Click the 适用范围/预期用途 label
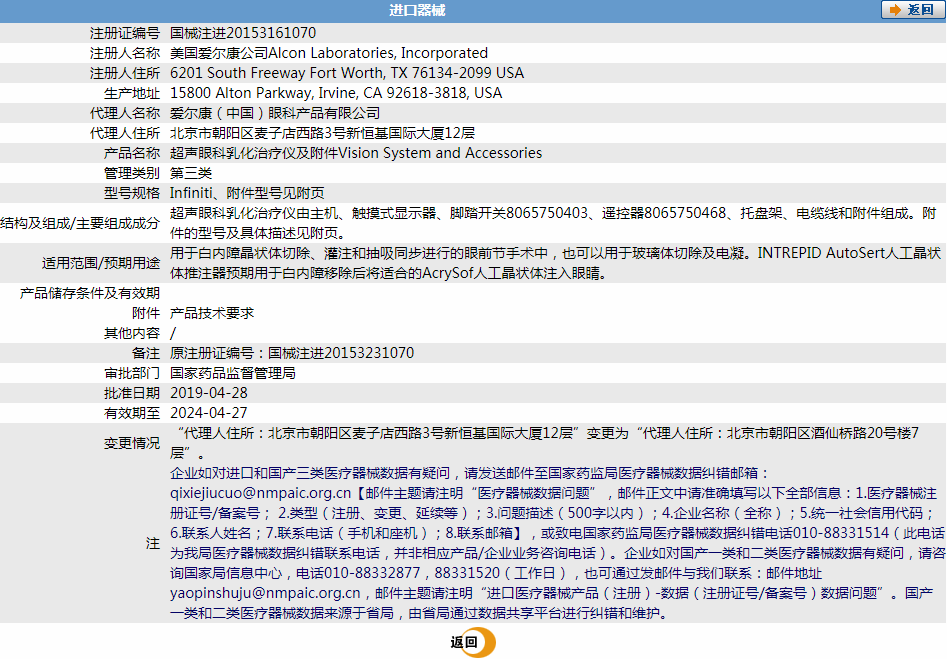 [101, 263]
